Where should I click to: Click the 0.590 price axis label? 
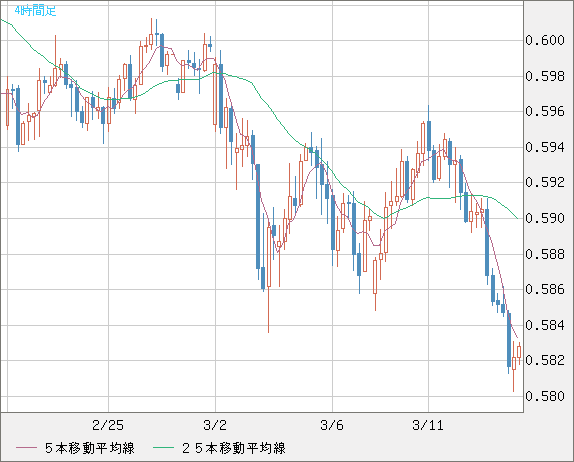pyautogui.click(x=545, y=218)
